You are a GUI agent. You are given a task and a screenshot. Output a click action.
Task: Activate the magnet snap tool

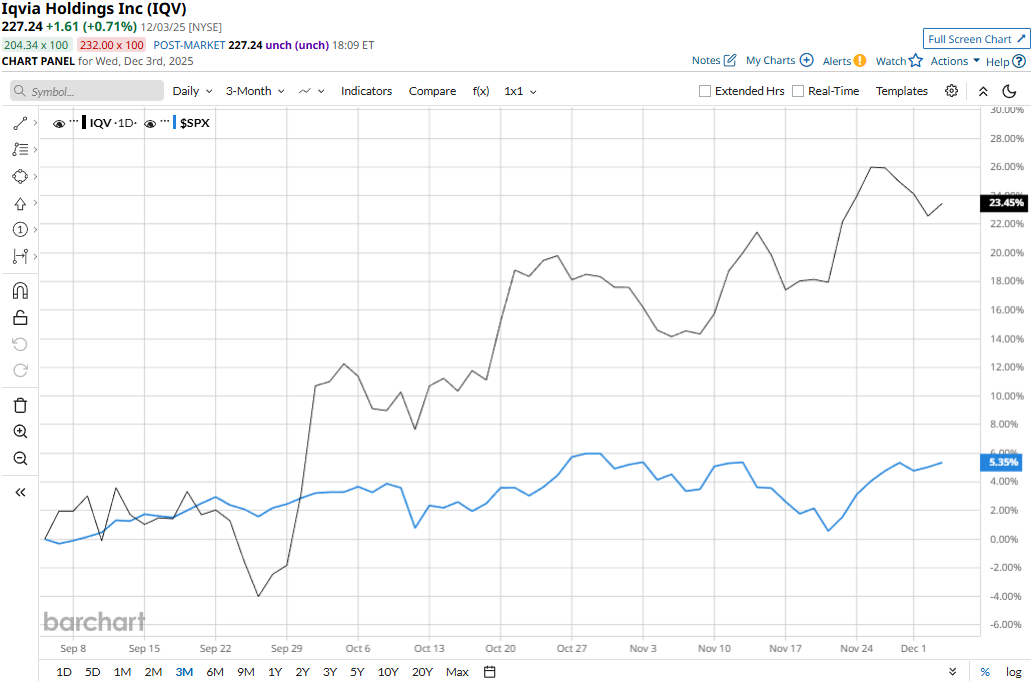[x=20, y=291]
